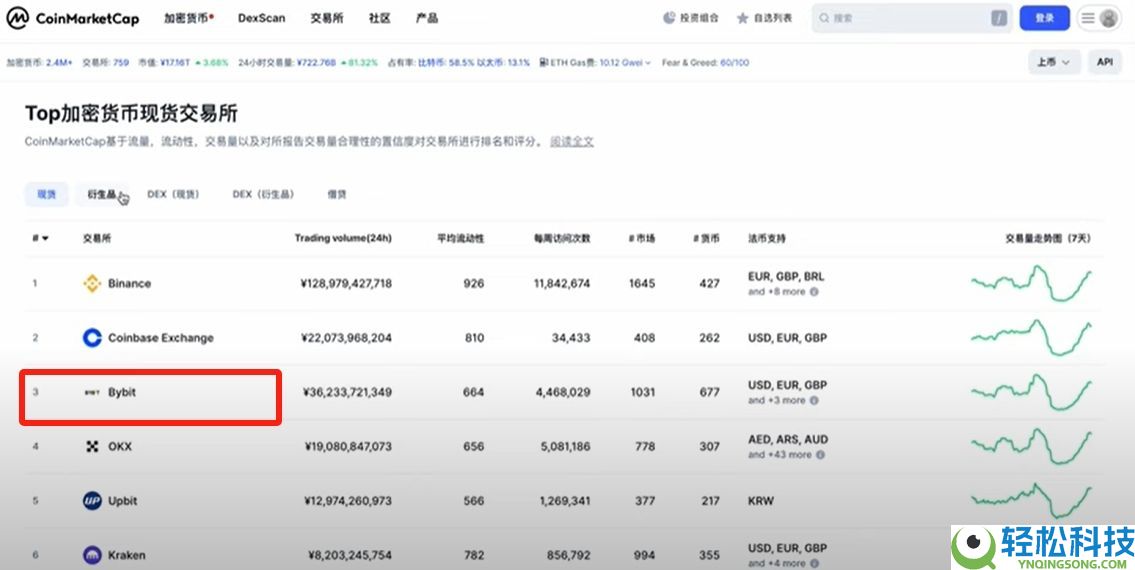Click the OKX info icon next to +43 more
Image resolution: width=1135 pixels, height=570 pixels.
point(821,455)
